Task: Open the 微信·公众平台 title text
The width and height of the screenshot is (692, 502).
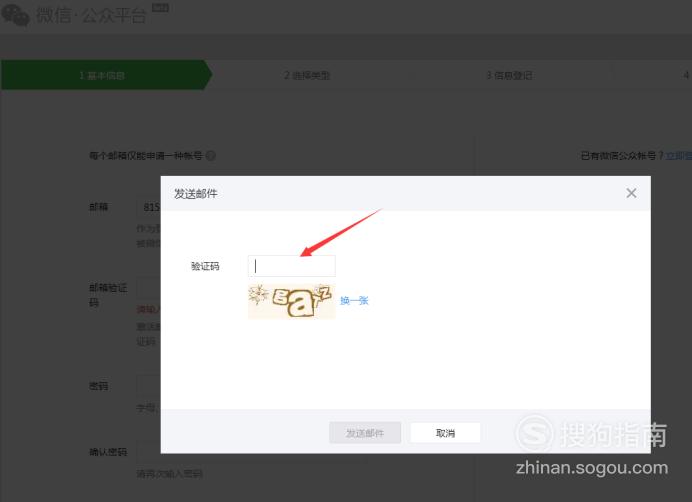Action: 91,15
